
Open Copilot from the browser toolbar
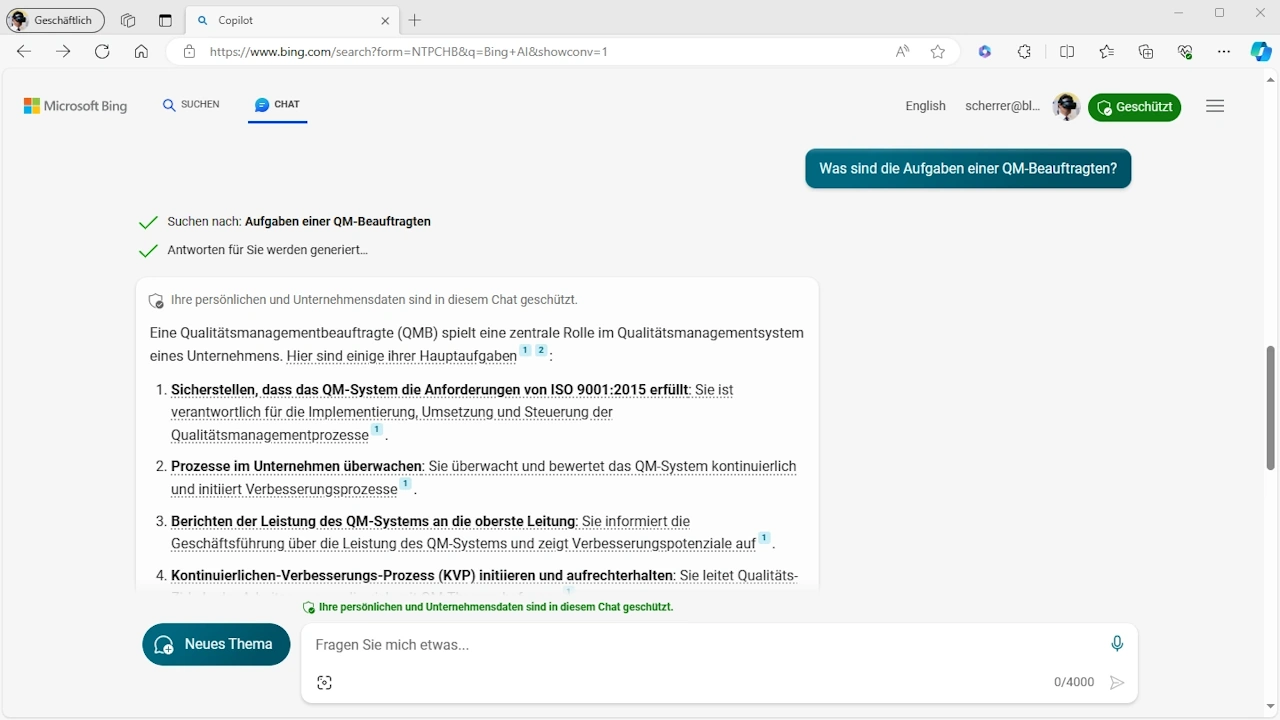pos(1260,51)
